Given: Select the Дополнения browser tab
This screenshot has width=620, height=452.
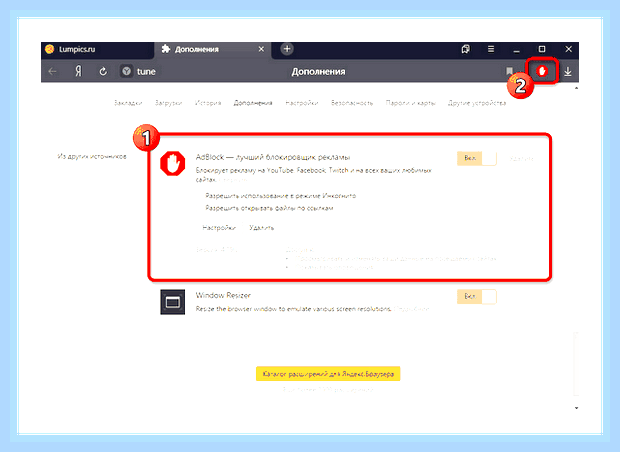Looking at the screenshot, I should coord(213,49).
